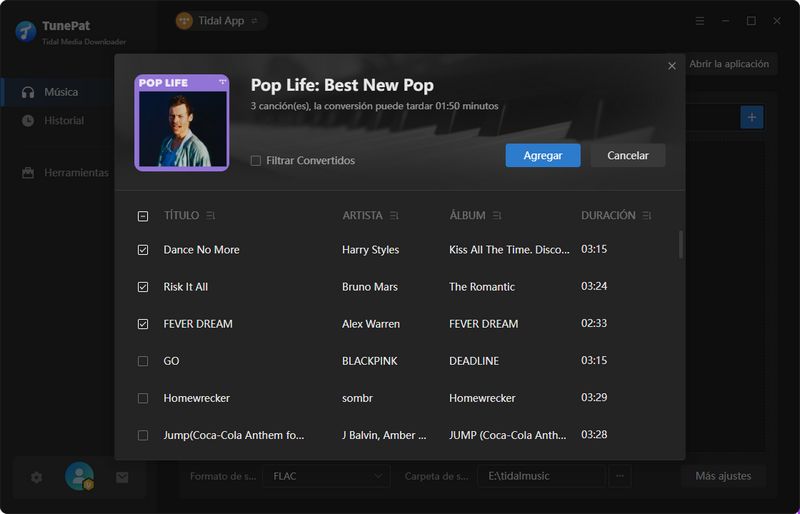Open the FLAC output format dropdown

click(x=326, y=476)
